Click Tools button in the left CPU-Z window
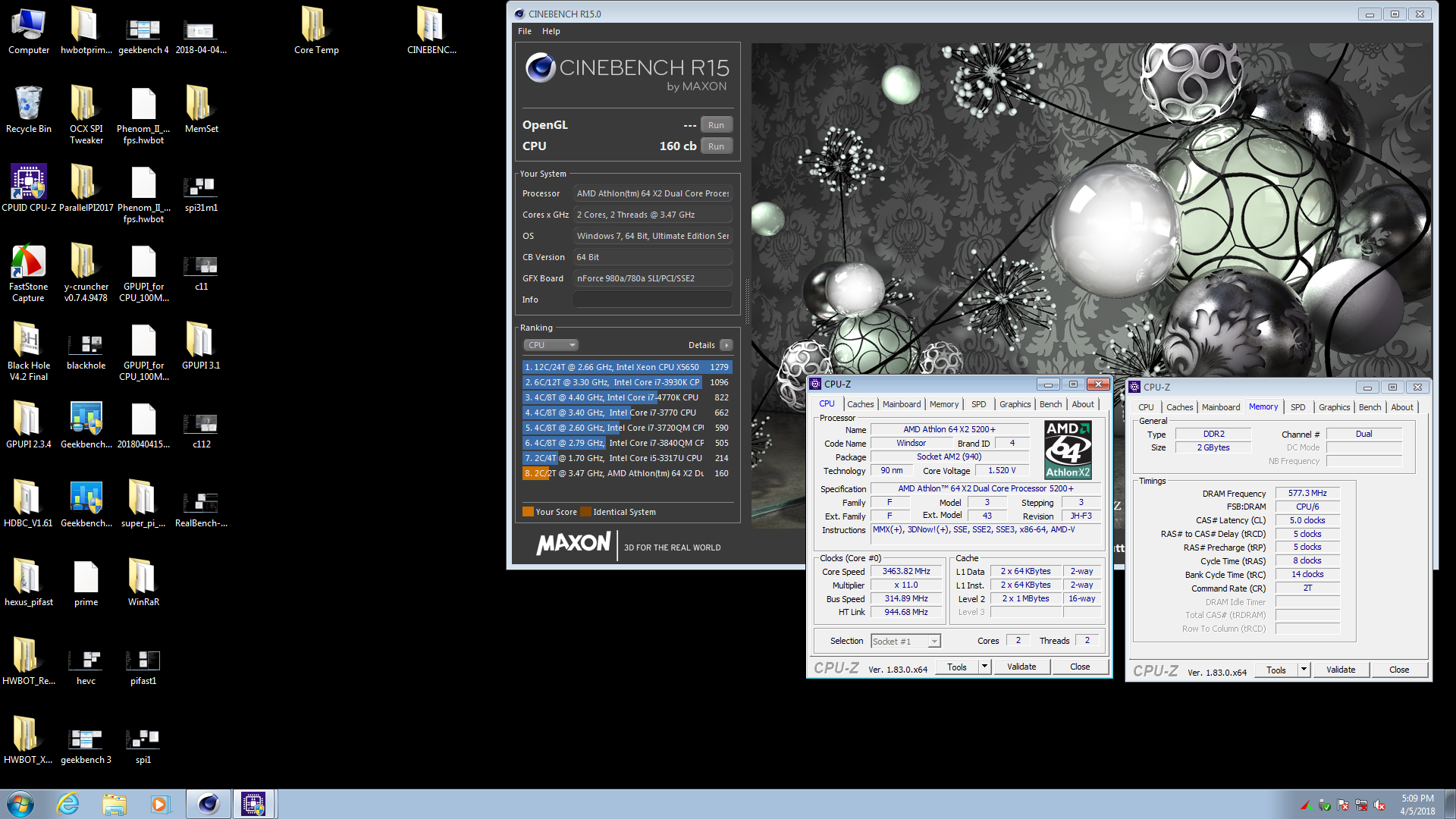 (x=957, y=667)
